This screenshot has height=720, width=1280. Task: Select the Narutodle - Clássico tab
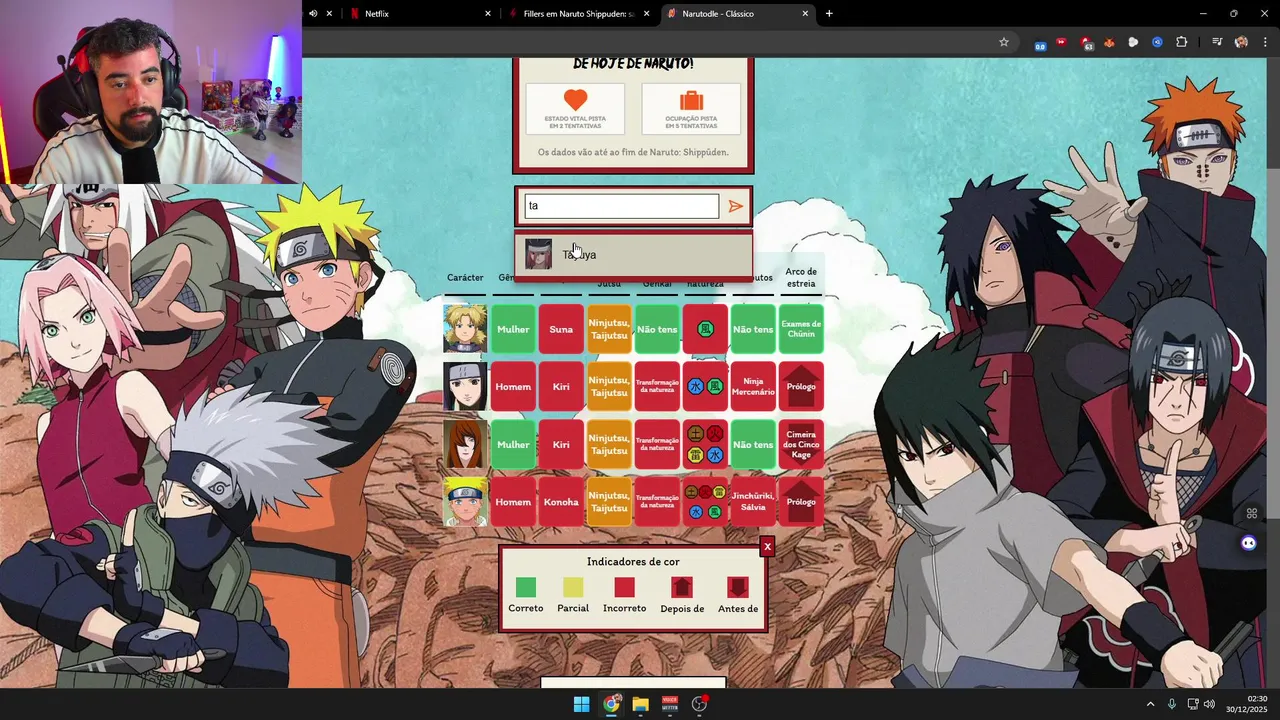point(738,14)
